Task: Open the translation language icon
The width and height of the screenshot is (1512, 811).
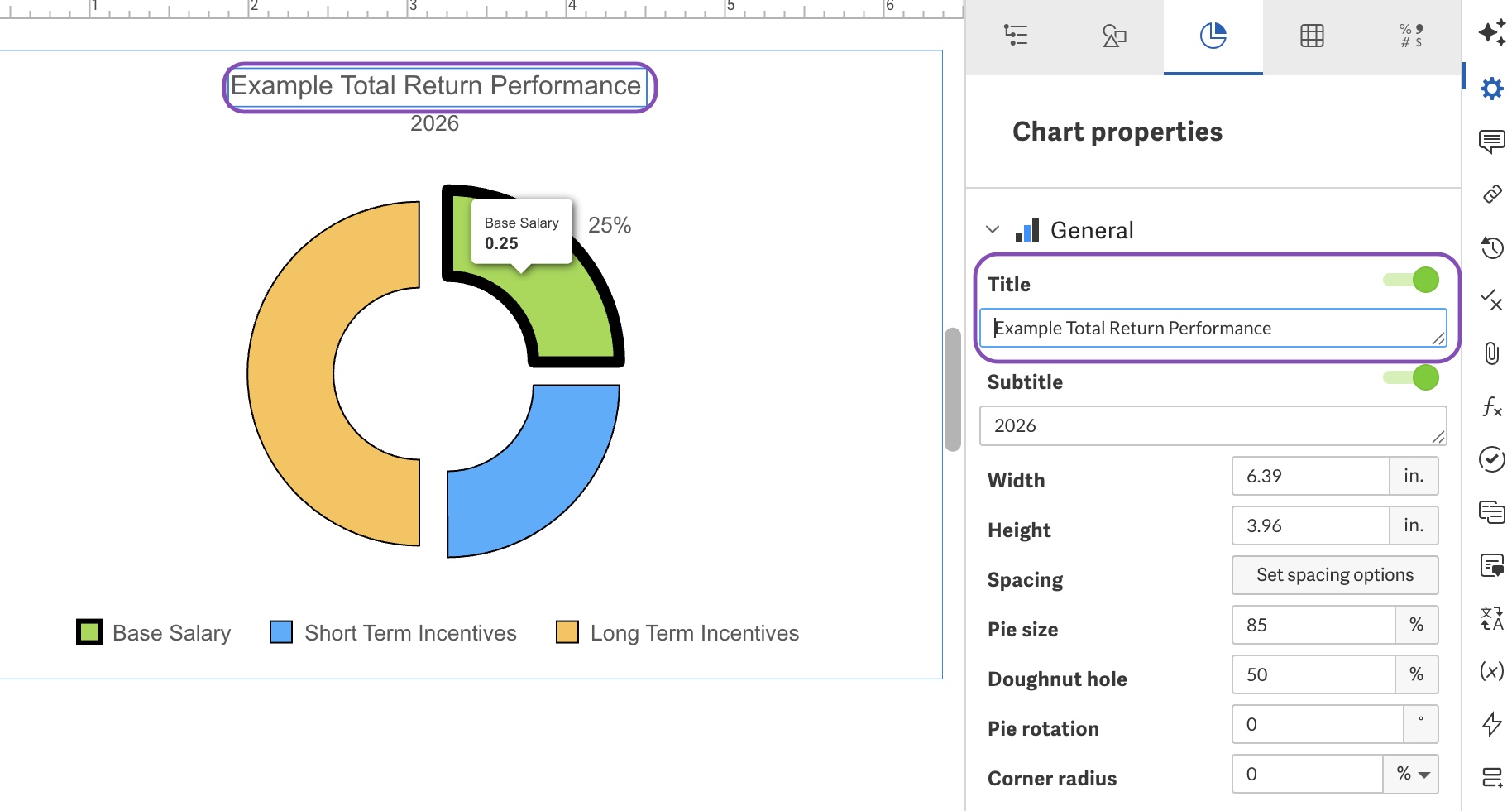Action: (1492, 618)
